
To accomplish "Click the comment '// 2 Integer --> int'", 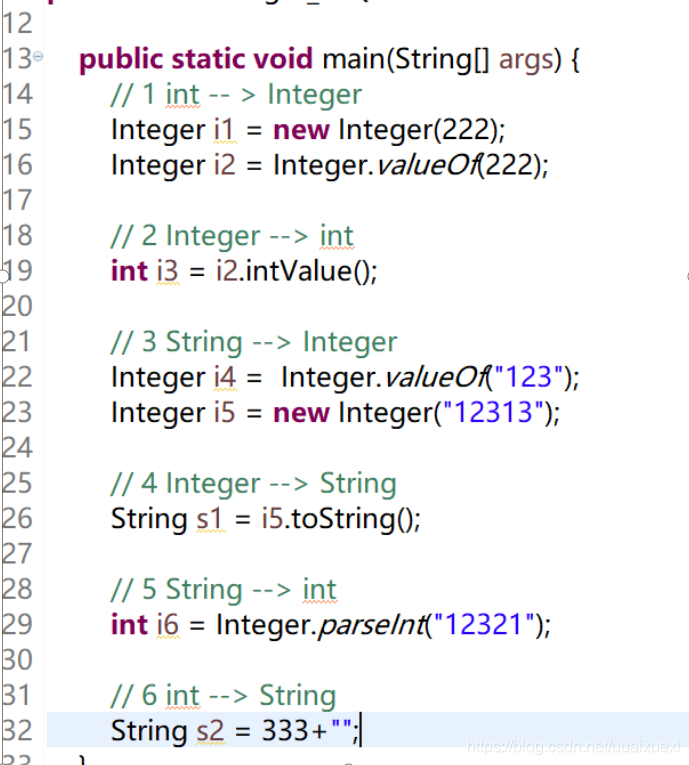I will pyautogui.click(x=232, y=236).
